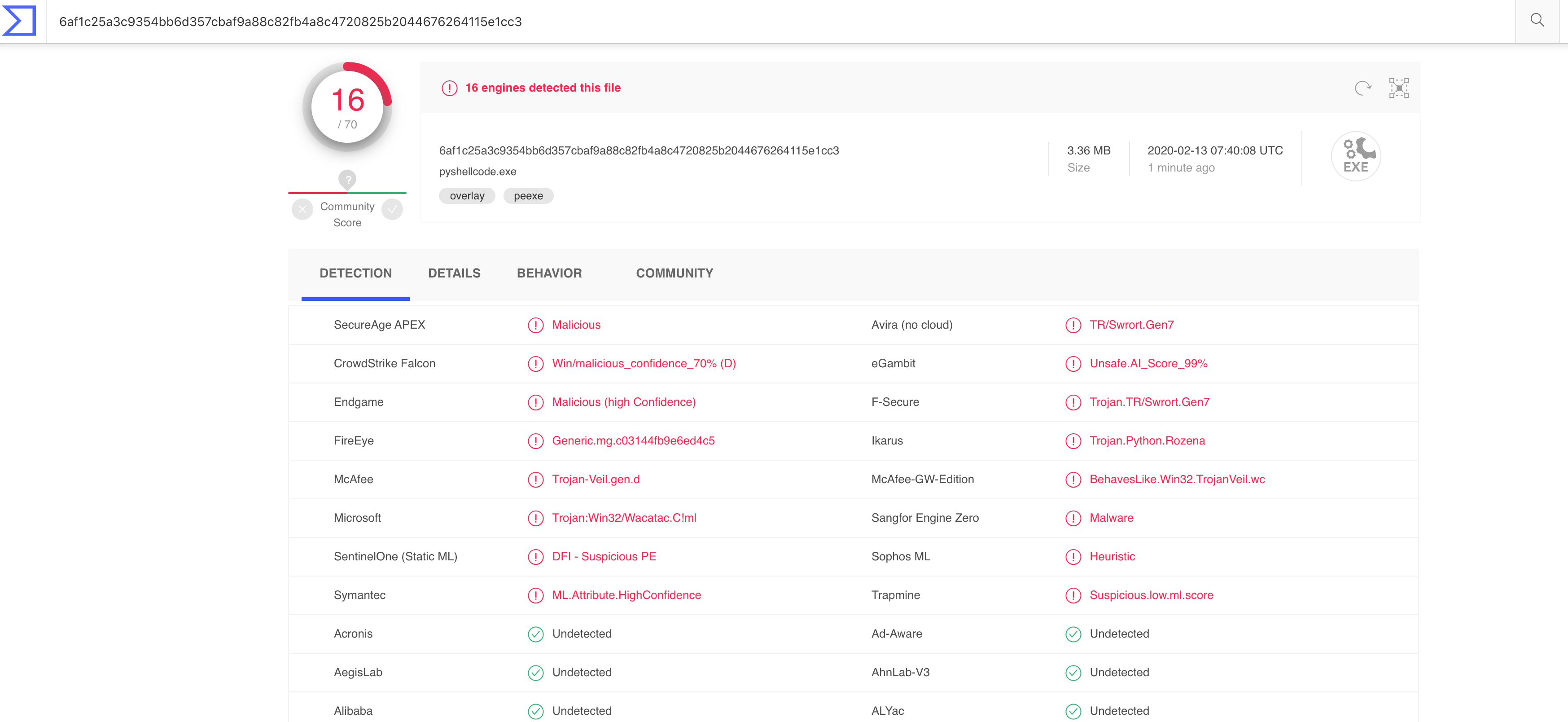Click Symantec alert icon
1568x722 pixels.
(536, 595)
